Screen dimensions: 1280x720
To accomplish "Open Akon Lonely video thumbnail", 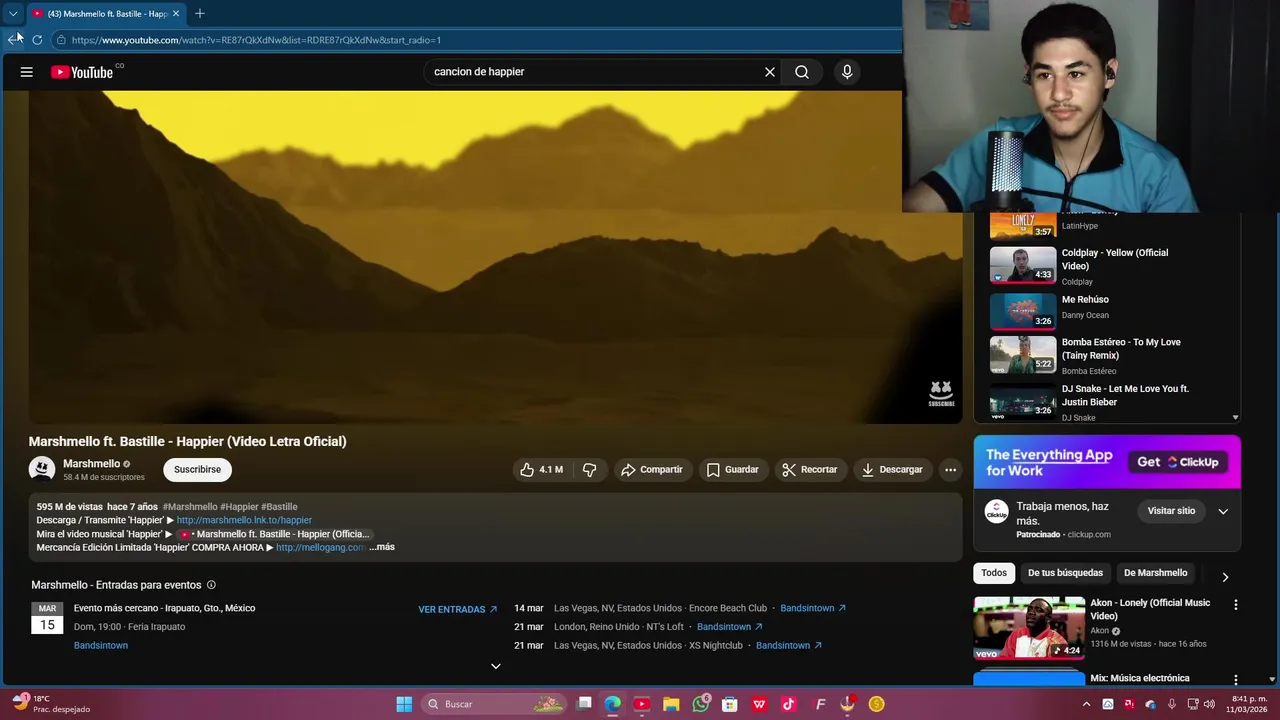I will pyautogui.click(x=1029, y=628).
